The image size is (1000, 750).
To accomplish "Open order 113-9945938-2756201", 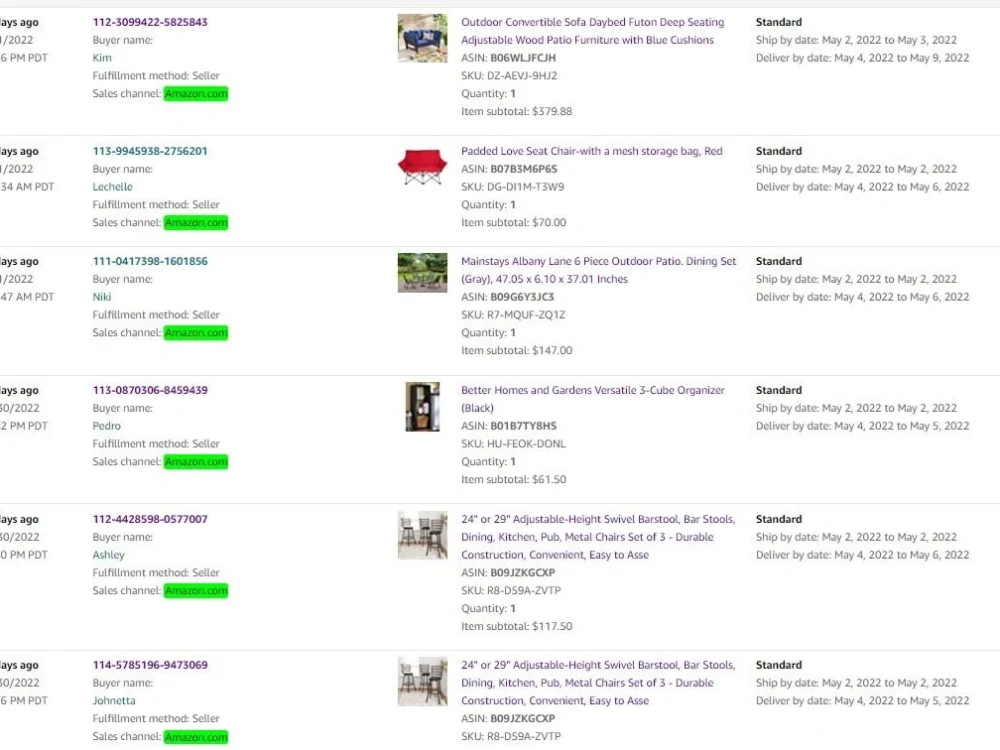I will coord(150,151).
